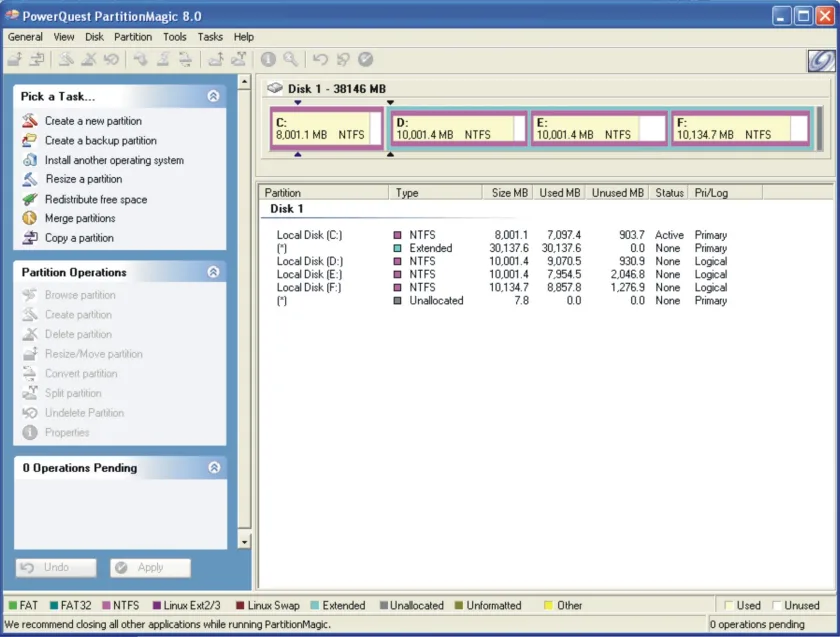Click the undo arrow toolbar icon

point(320,59)
